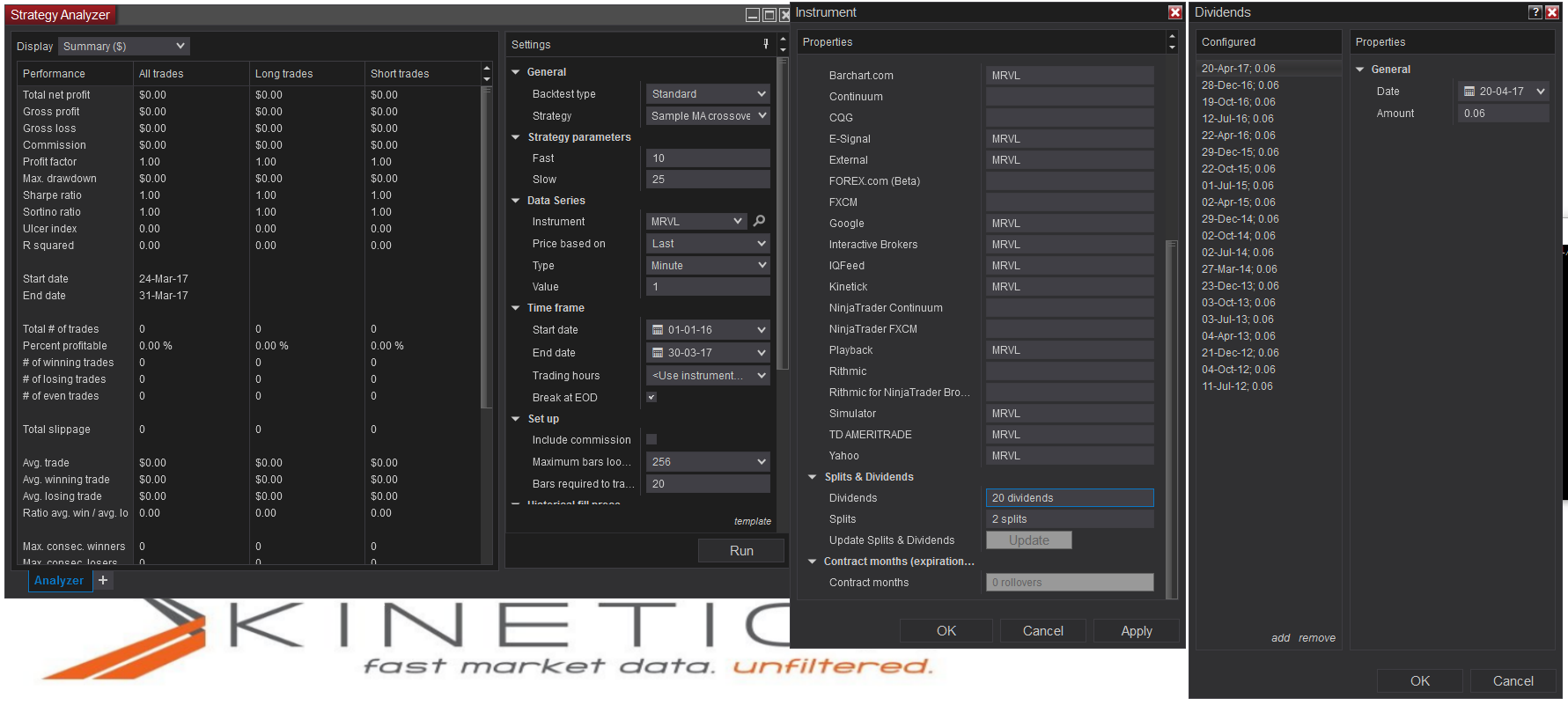Click the Run button
1568x705 pixels.
[x=741, y=551]
